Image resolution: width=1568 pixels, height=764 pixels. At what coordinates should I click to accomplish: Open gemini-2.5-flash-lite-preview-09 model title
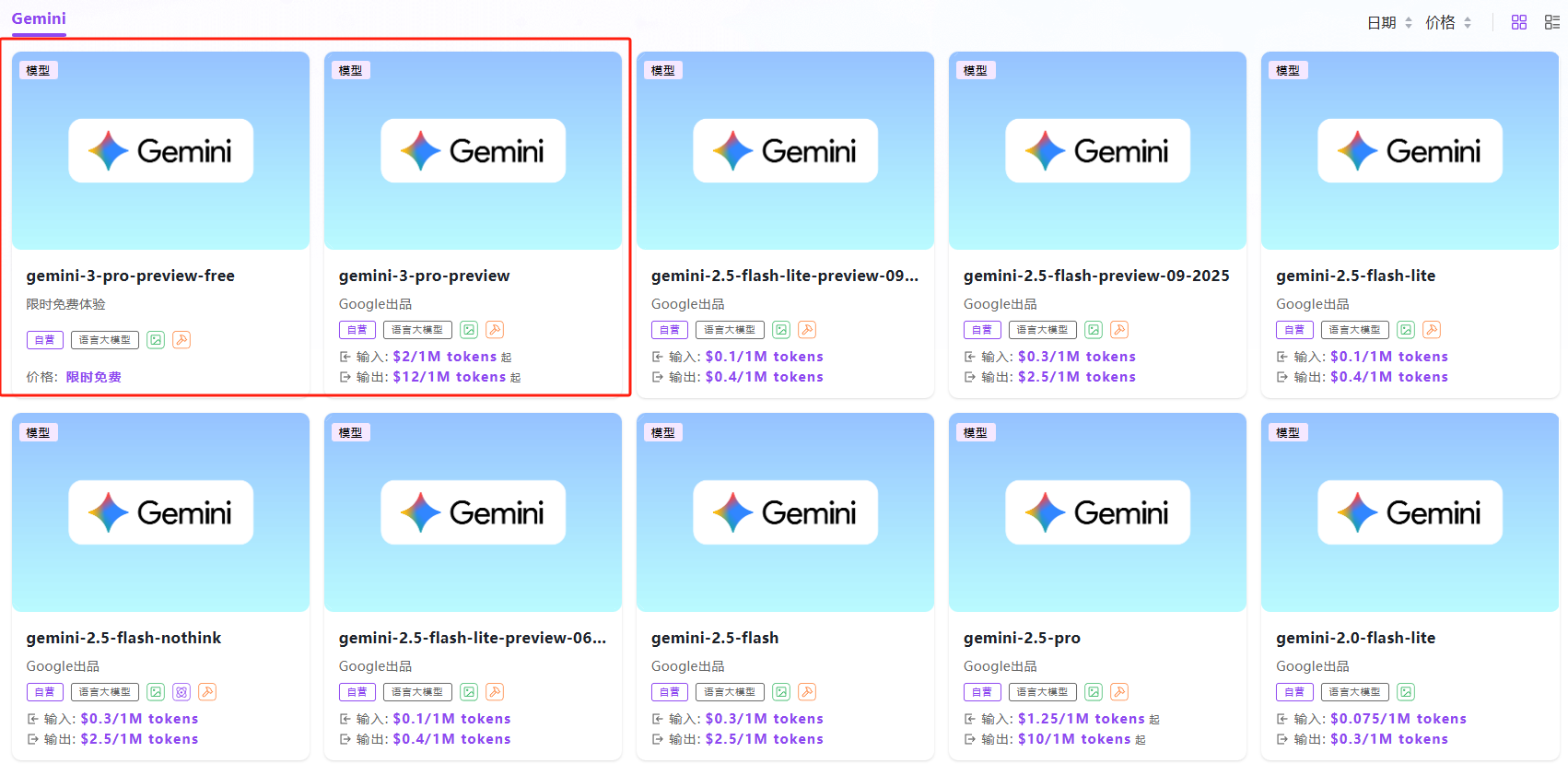785,276
